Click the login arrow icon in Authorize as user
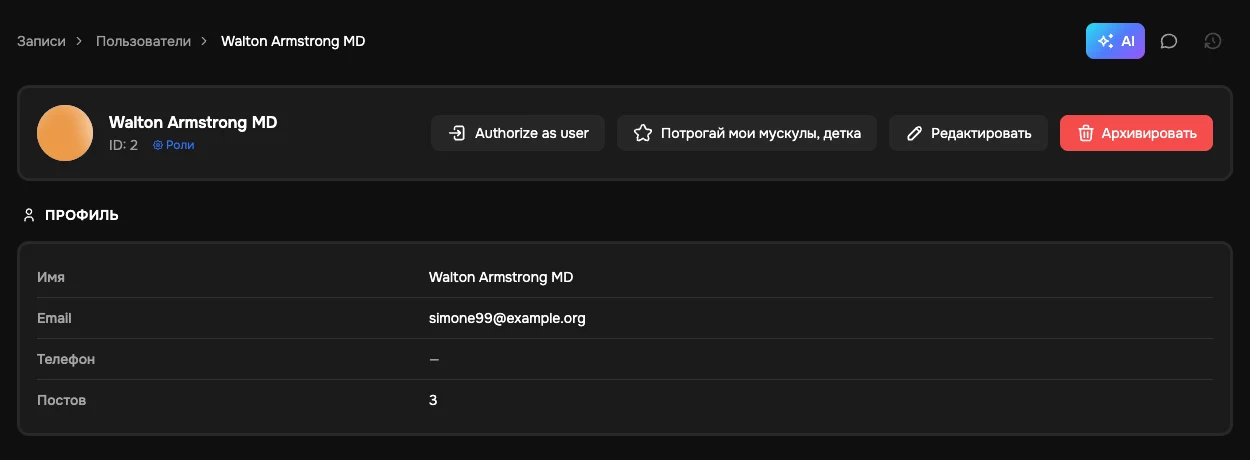The width and height of the screenshot is (1250, 460). coord(456,133)
